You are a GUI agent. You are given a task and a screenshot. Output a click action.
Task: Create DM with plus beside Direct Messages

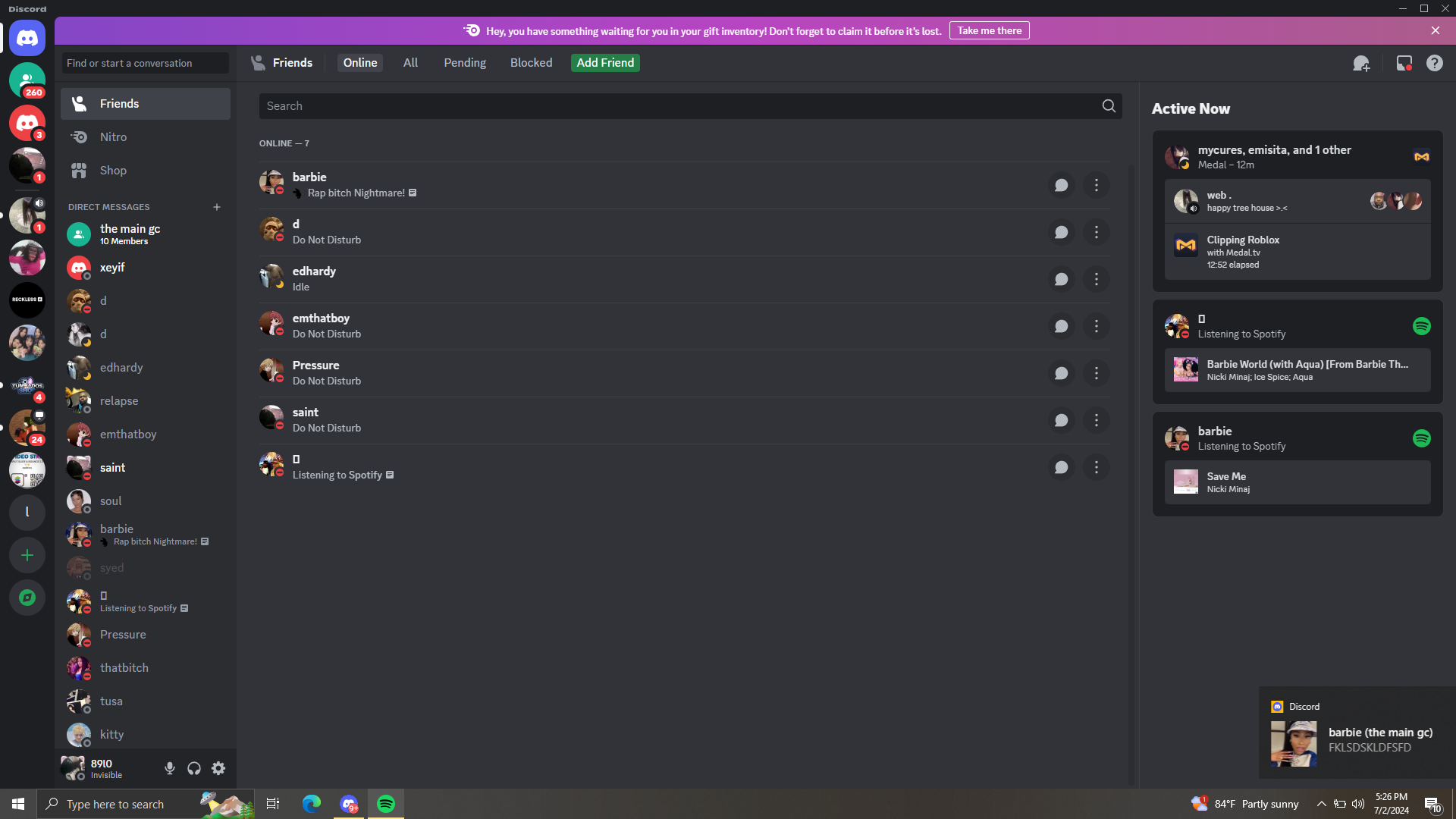pyautogui.click(x=217, y=207)
